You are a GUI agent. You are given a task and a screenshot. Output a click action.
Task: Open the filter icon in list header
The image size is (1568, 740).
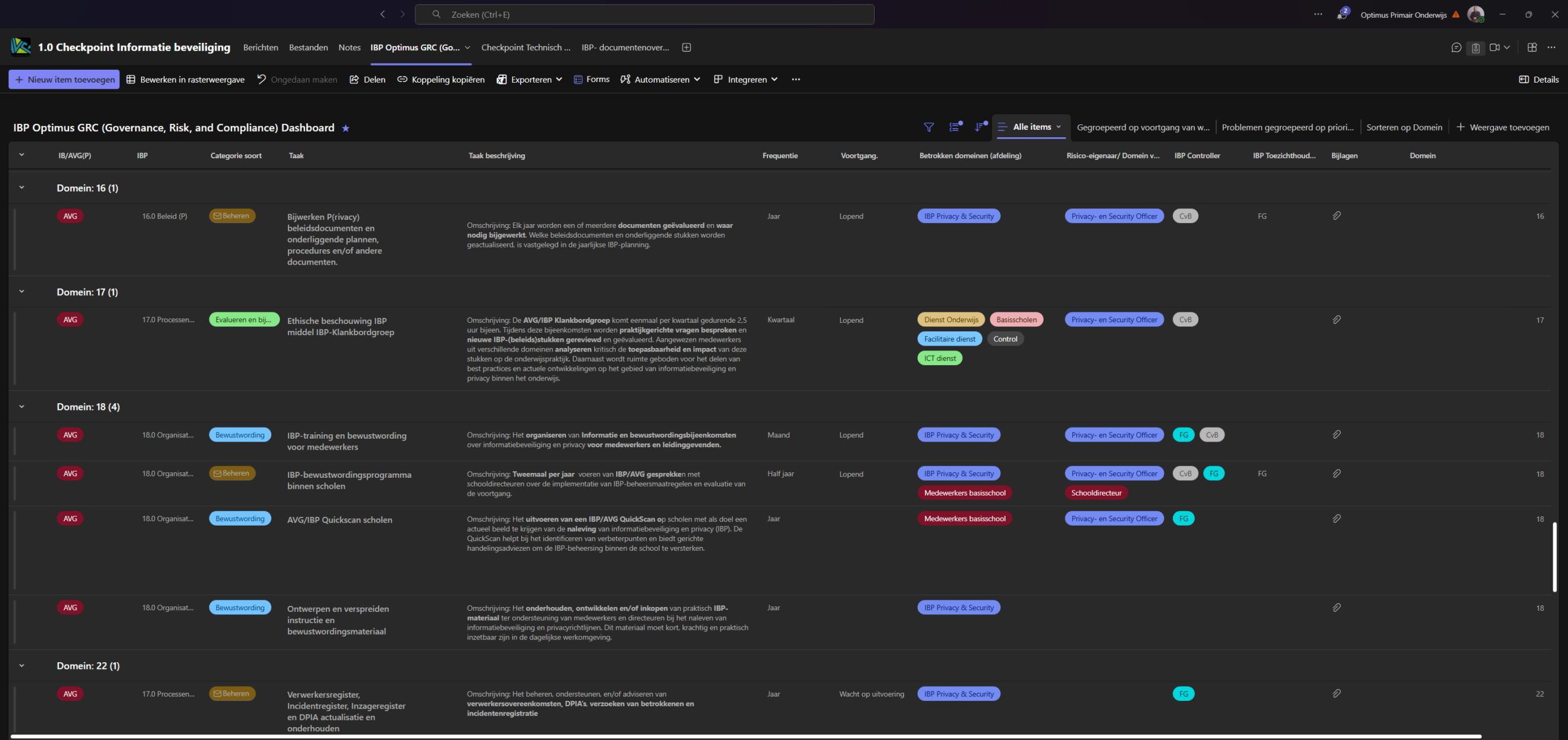click(x=929, y=127)
